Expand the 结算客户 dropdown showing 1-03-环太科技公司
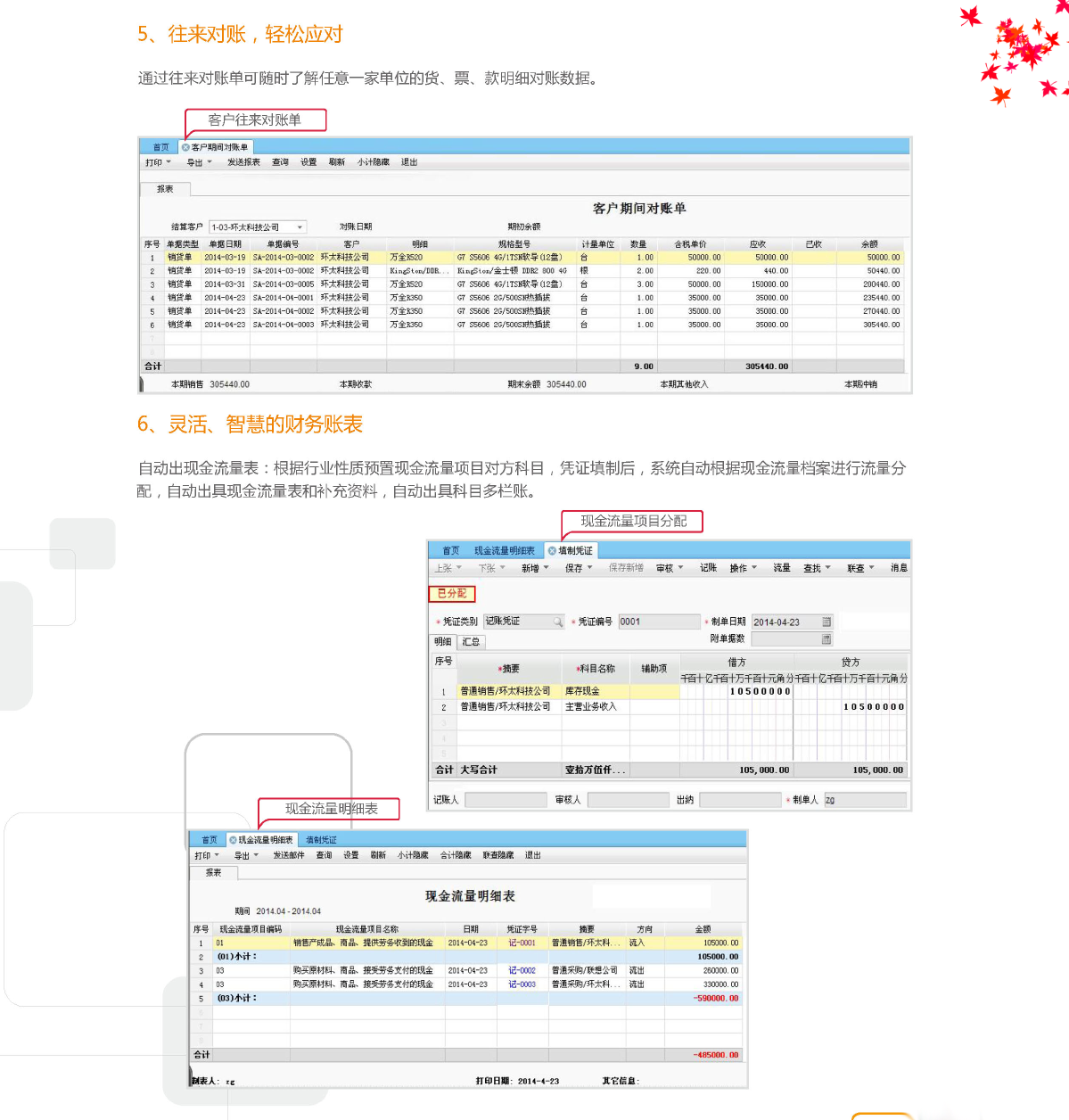The height and width of the screenshot is (1120, 1069). click(x=300, y=227)
